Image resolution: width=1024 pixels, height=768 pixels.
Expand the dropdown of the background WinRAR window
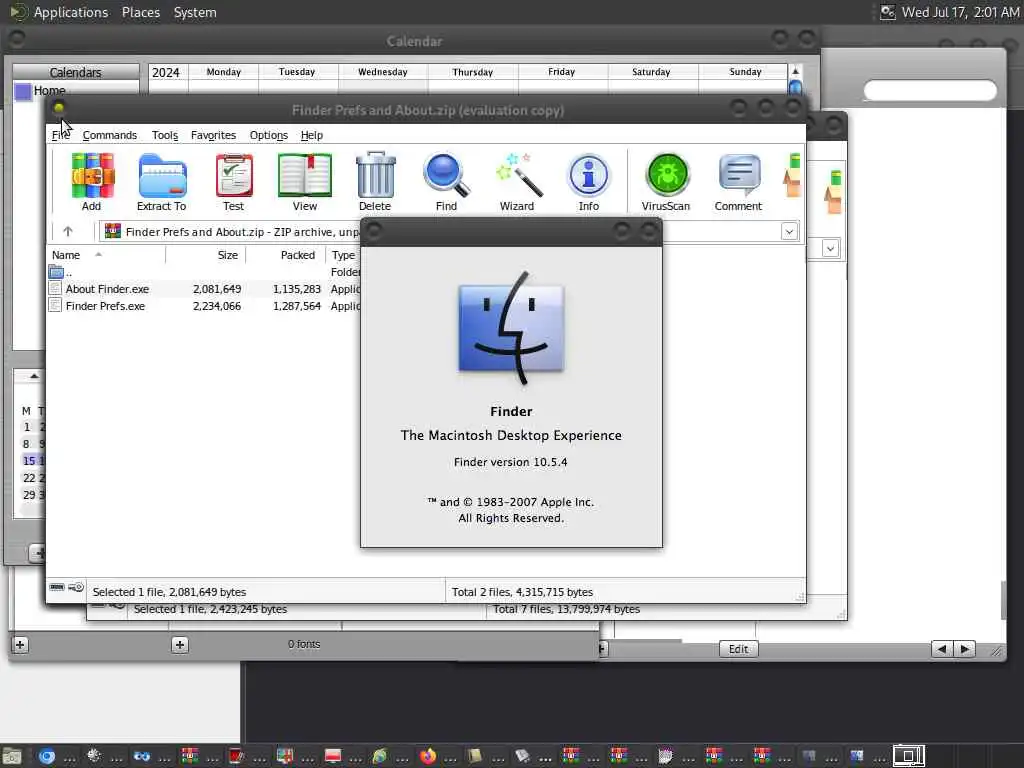(x=830, y=249)
